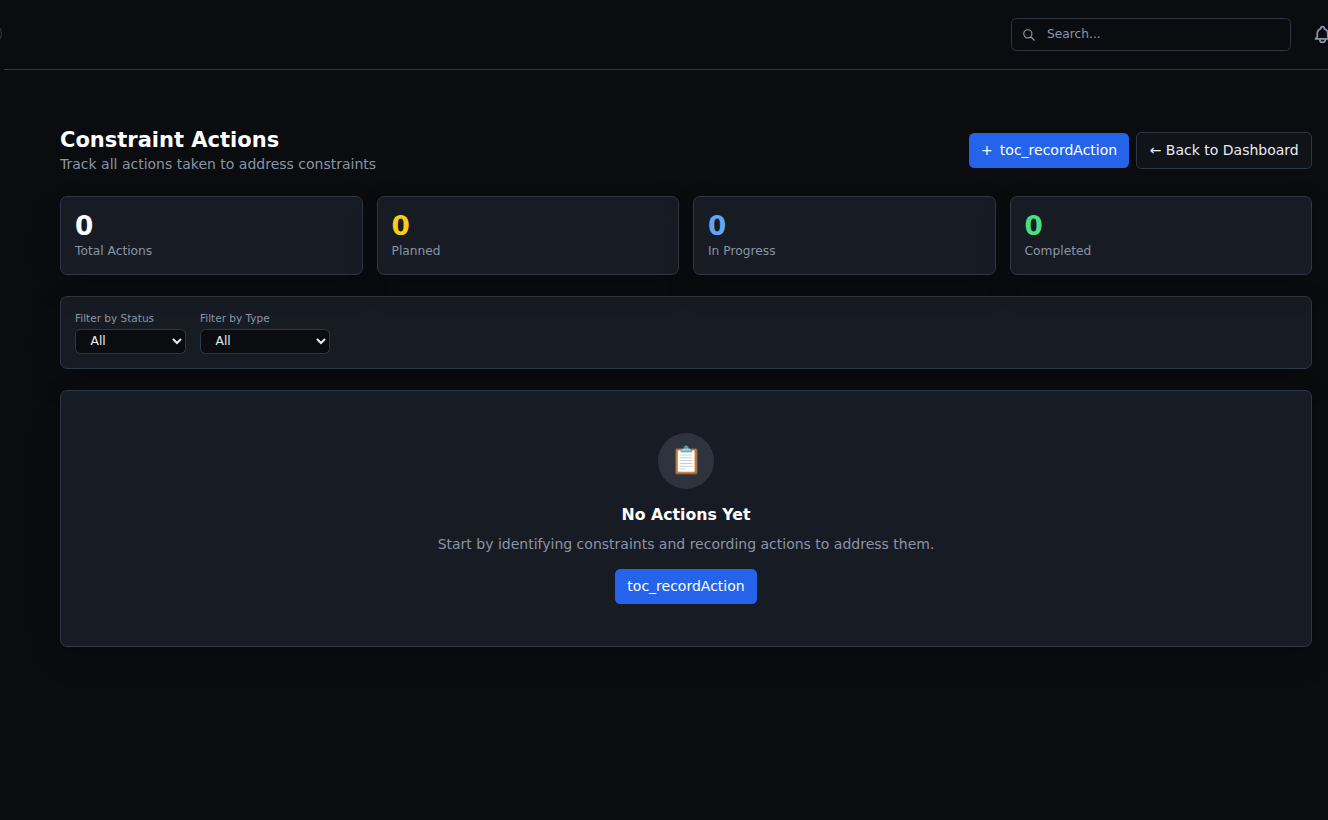
Task: Click the yellow Planned count number
Action: pyautogui.click(x=401, y=225)
